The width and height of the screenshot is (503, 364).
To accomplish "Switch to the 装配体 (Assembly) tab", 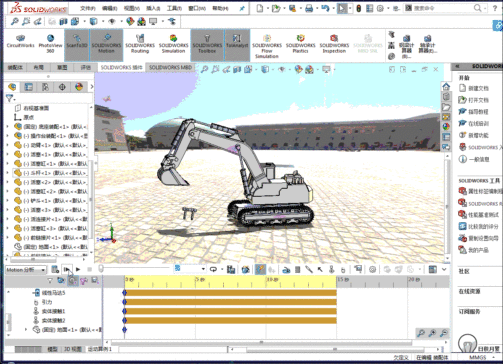I will (15, 67).
